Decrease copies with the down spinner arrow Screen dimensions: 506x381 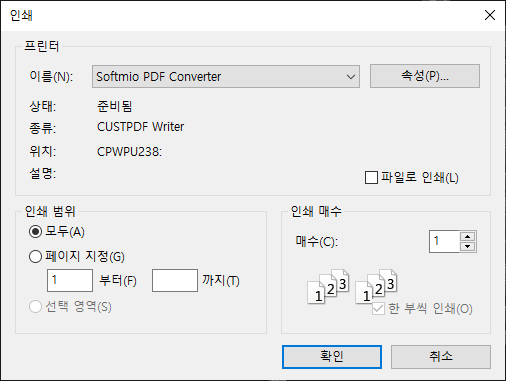point(468,246)
